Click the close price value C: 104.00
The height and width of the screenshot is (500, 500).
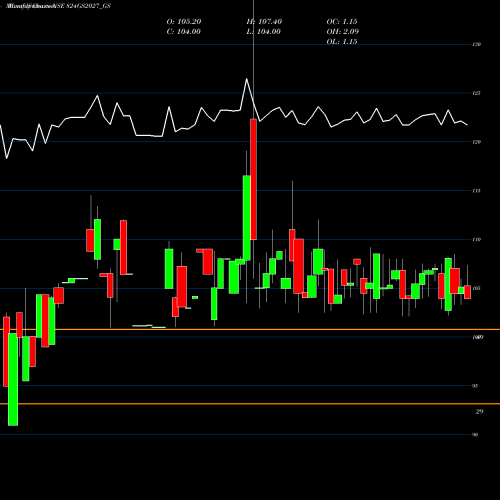click(183, 32)
